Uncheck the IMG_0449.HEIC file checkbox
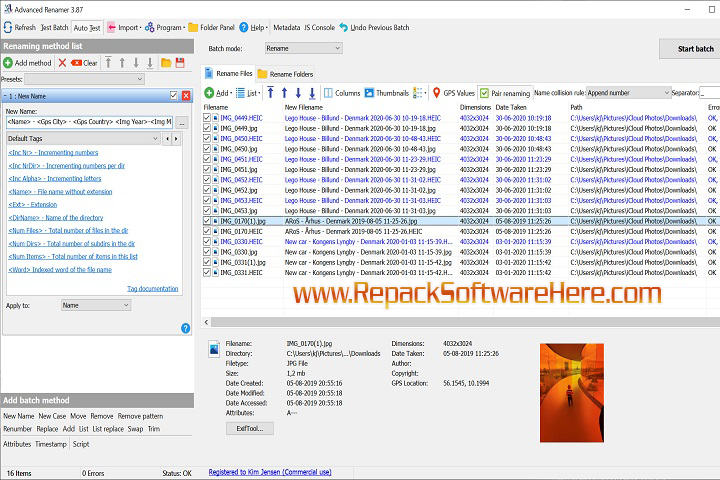This screenshot has width=720, height=480. pos(207,118)
